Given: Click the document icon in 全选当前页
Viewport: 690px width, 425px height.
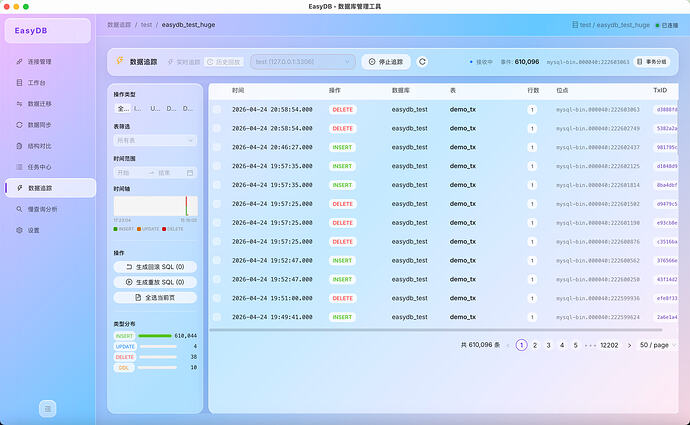Looking at the screenshot, I should pos(138,297).
